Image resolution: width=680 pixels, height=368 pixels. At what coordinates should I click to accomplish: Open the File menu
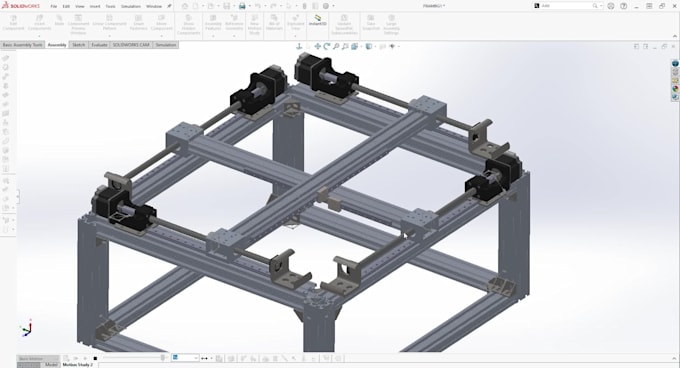[54, 7]
